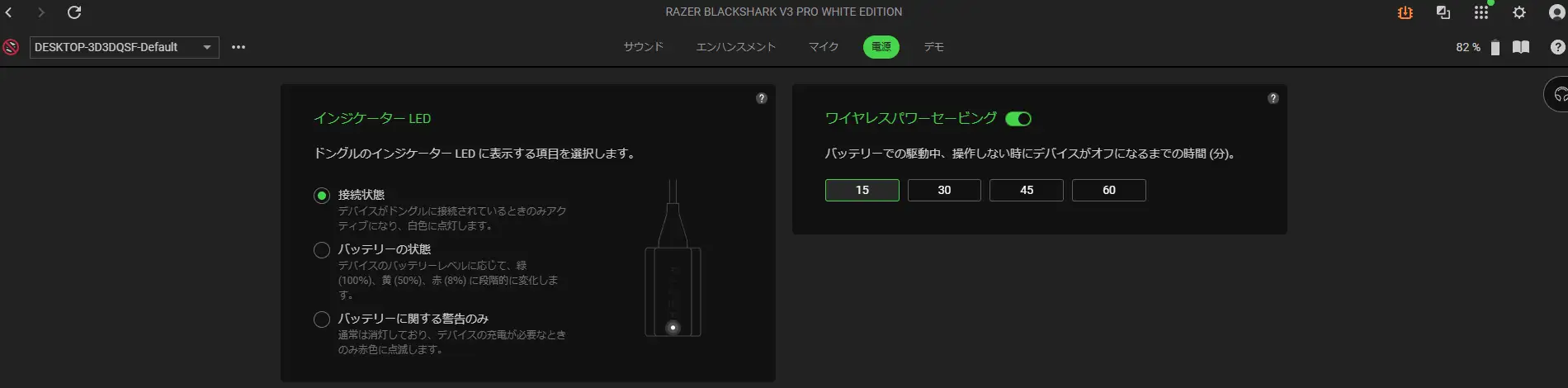Click the orange notification icon in header

point(1405,12)
